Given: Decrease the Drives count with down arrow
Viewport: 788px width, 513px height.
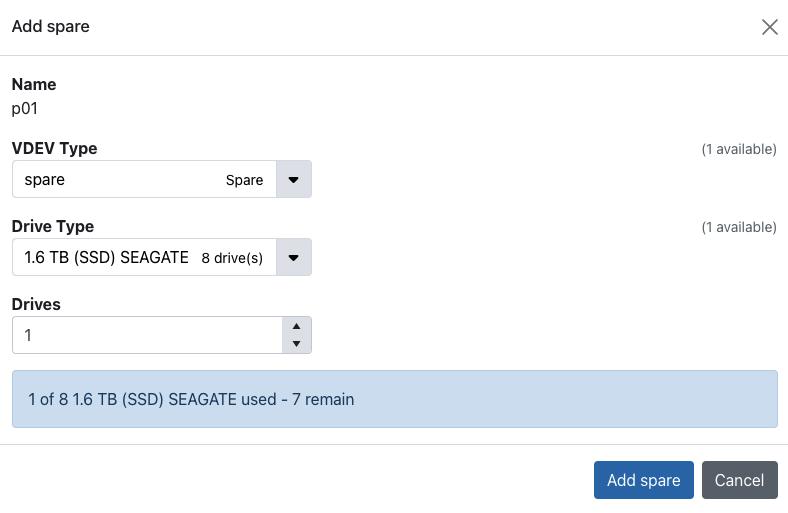Looking at the screenshot, I should [x=296, y=344].
